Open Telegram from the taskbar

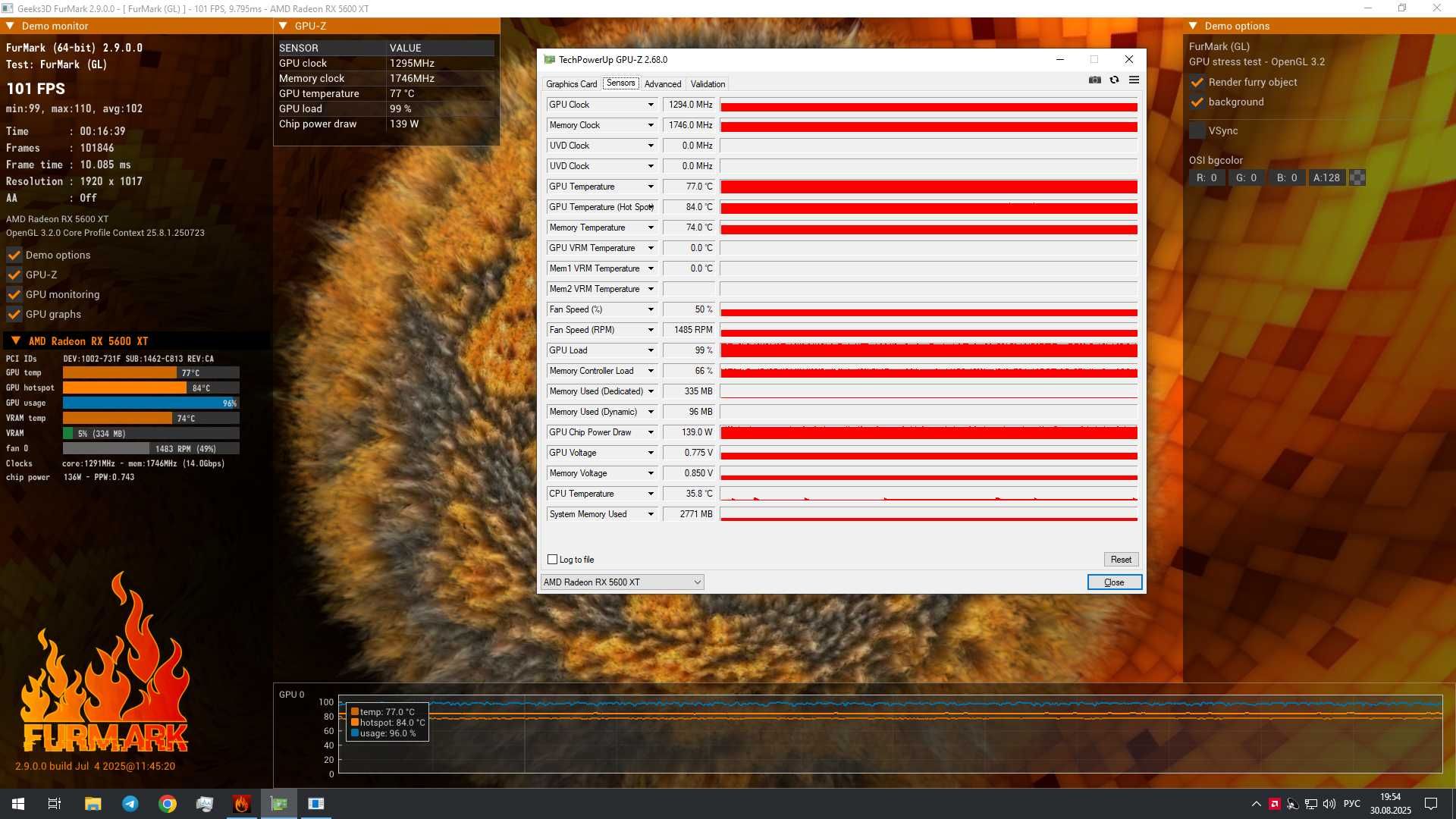pos(130,804)
